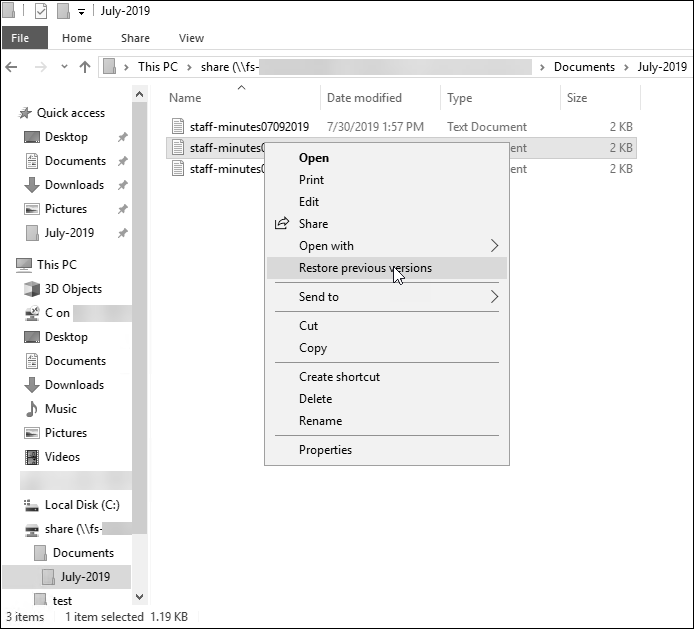
Task: Open the quick access toolbar dropdown arrow
Action: (81, 12)
